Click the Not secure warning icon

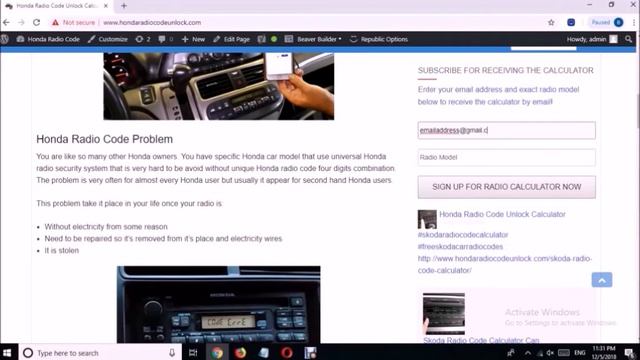coord(55,22)
